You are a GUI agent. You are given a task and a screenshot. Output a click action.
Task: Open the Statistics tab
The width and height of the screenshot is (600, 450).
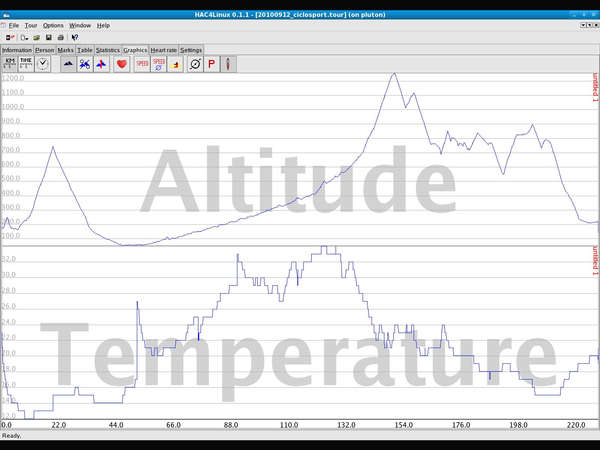click(x=108, y=49)
